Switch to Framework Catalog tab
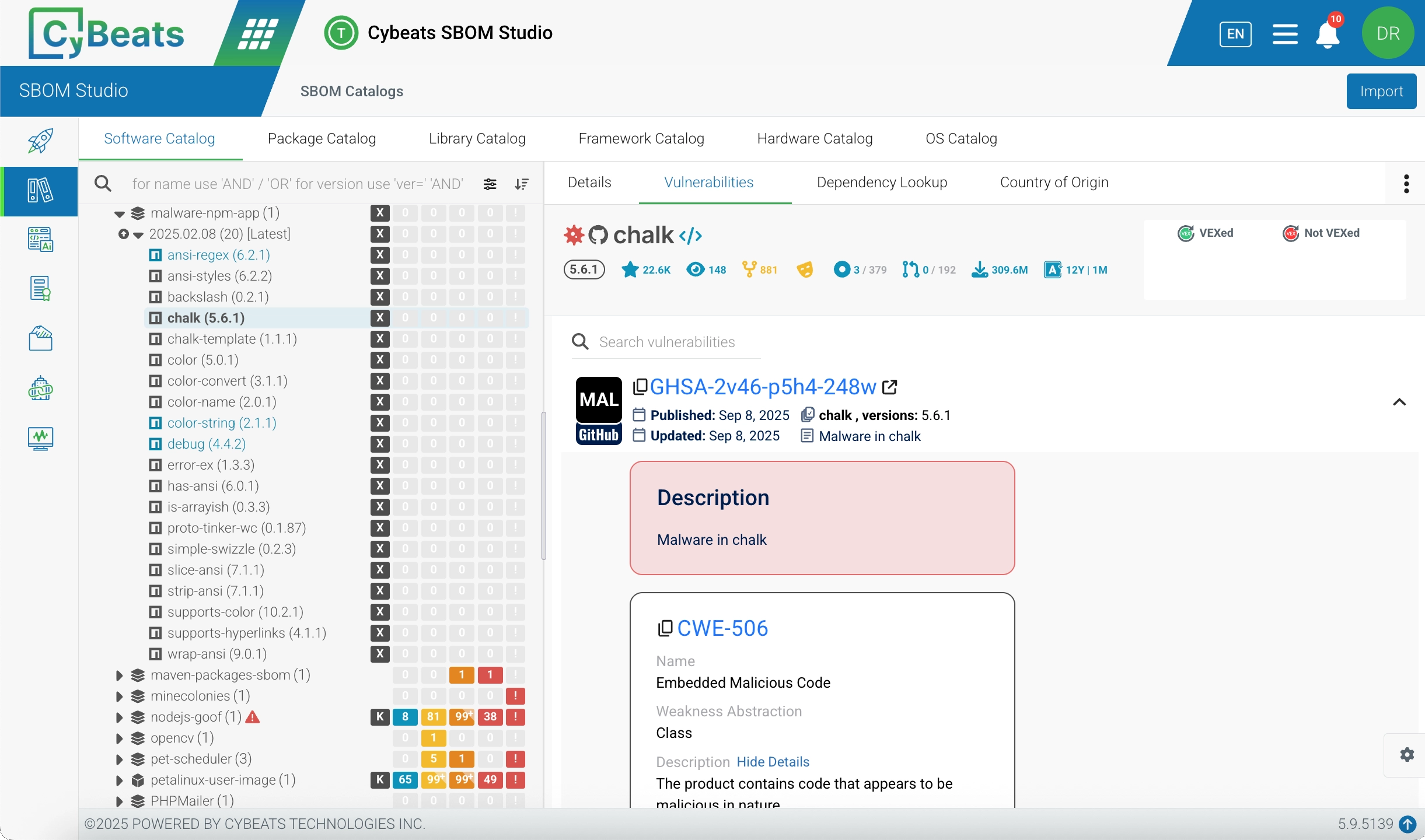 (x=641, y=138)
